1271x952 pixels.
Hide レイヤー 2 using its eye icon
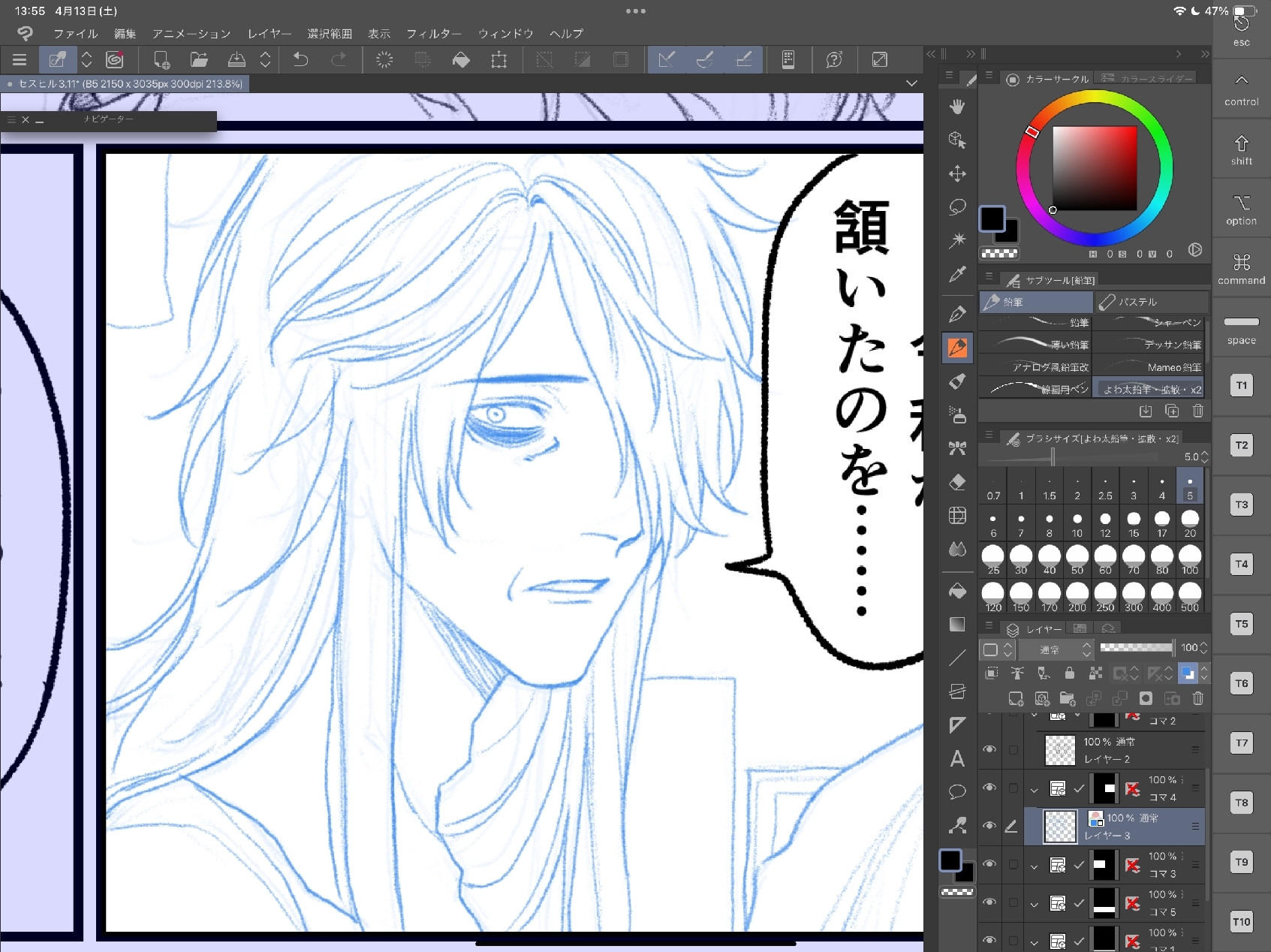[989, 749]
